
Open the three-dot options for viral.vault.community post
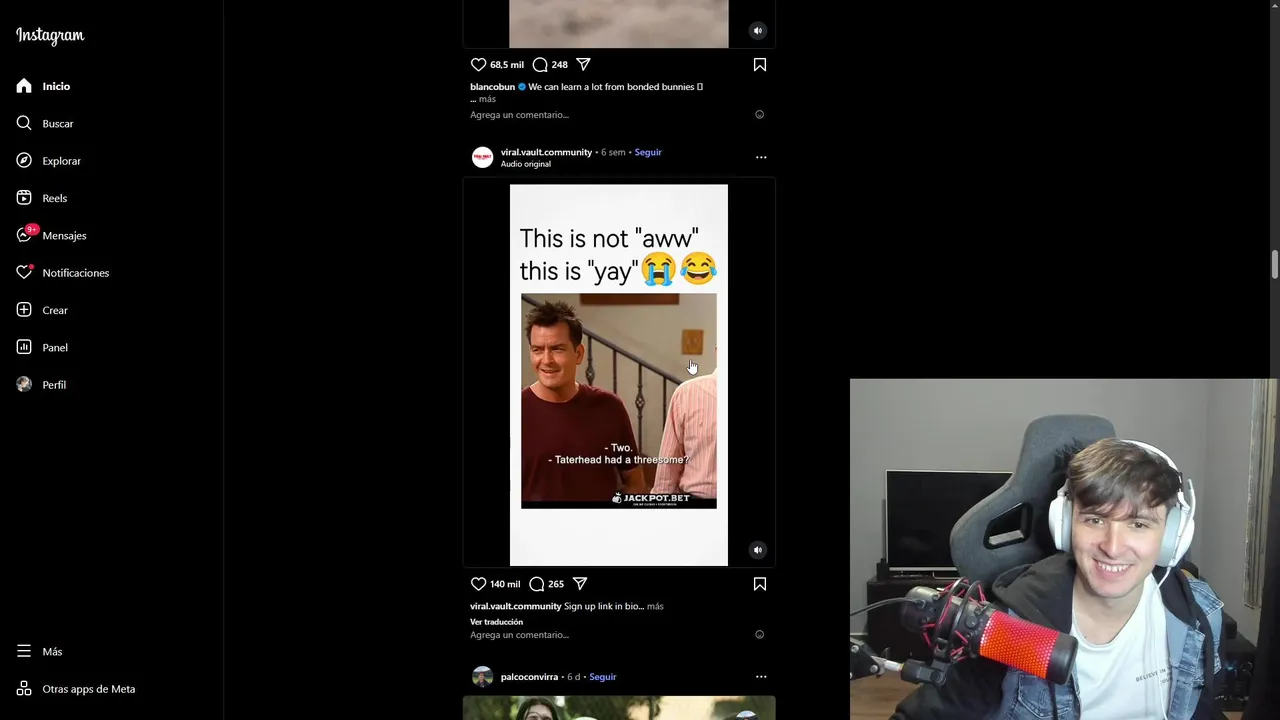point(761,157)
